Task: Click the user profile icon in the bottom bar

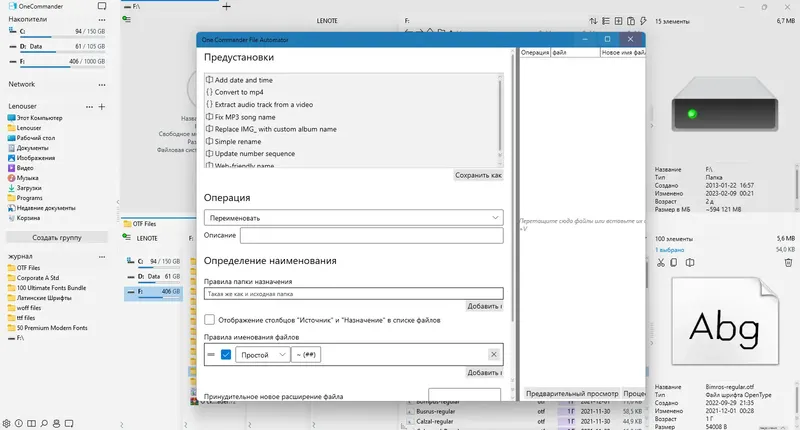Action: click(x=57, y=423)
